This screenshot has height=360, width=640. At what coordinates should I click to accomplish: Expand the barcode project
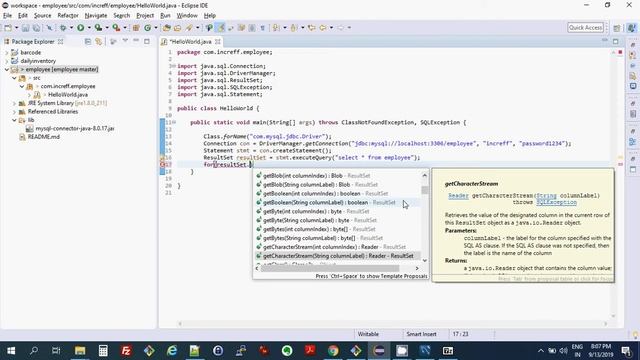7,52
